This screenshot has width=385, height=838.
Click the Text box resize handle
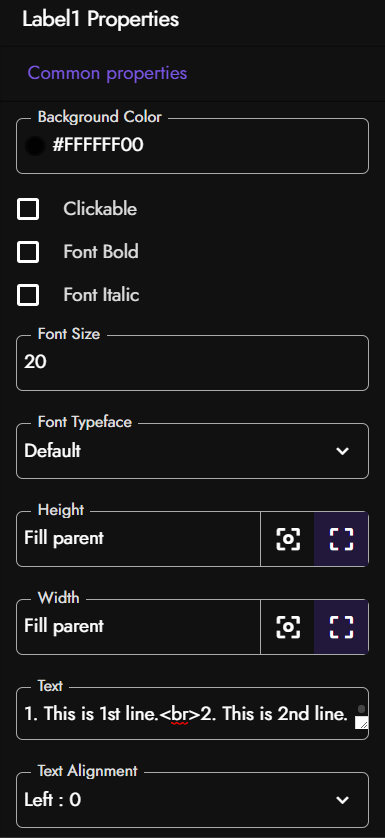[362, 723]
